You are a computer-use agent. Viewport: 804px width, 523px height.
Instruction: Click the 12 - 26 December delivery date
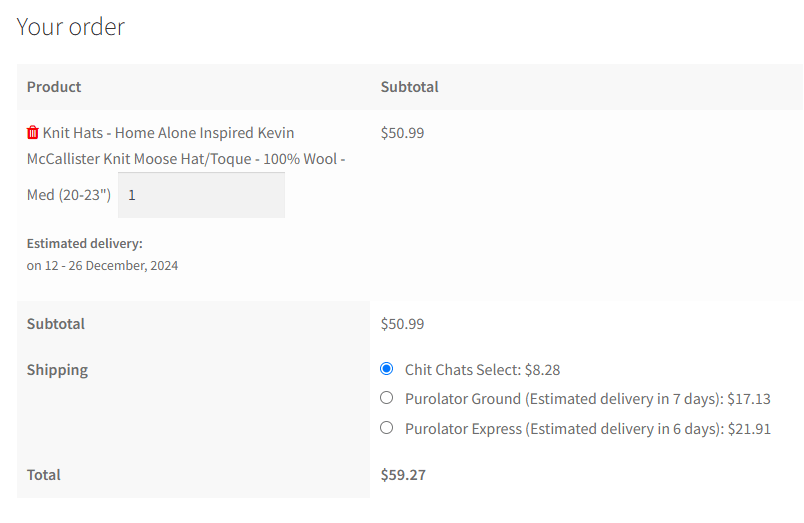pyautogui.click(x=102, y=266)
